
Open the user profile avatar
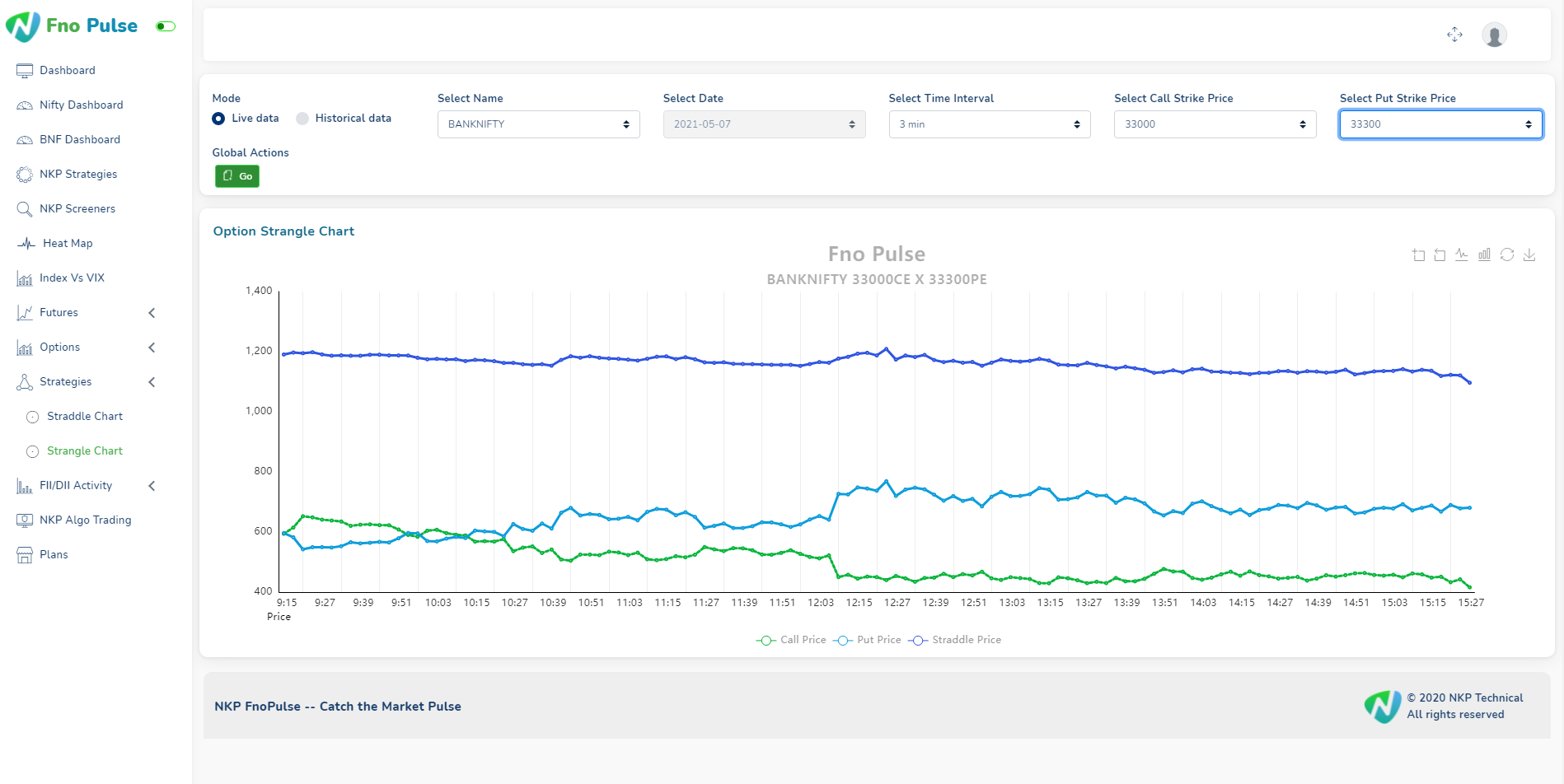click(1495, 35)
